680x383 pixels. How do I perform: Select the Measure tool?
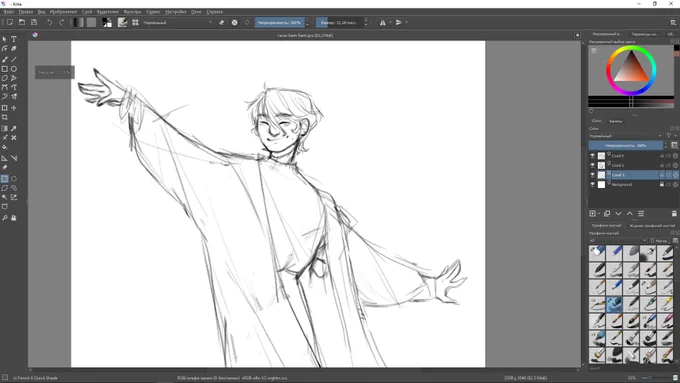click(x=14, y=158)
